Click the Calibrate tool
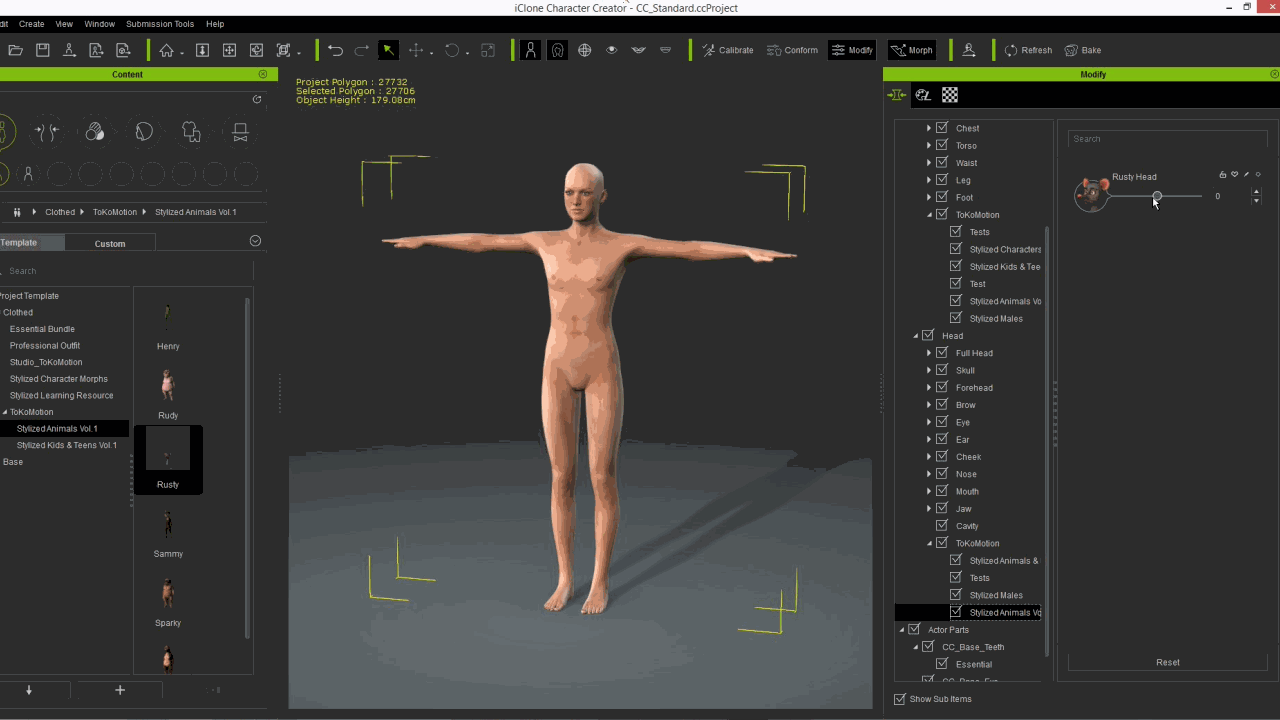The height and width of the screenshot is (720, 1280). click(x=728, y=50)
